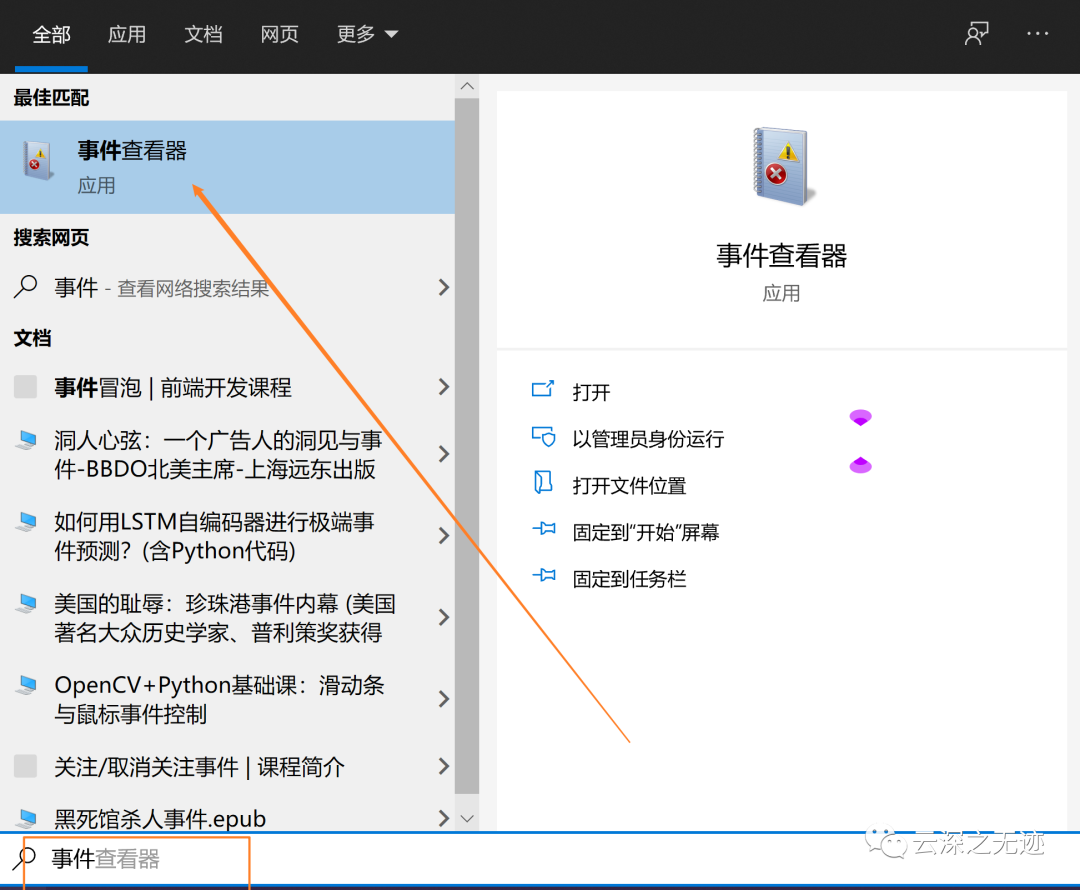1080x890 pixels.
Task: Switch to the 应用 tab
Action: click(127, 33)
